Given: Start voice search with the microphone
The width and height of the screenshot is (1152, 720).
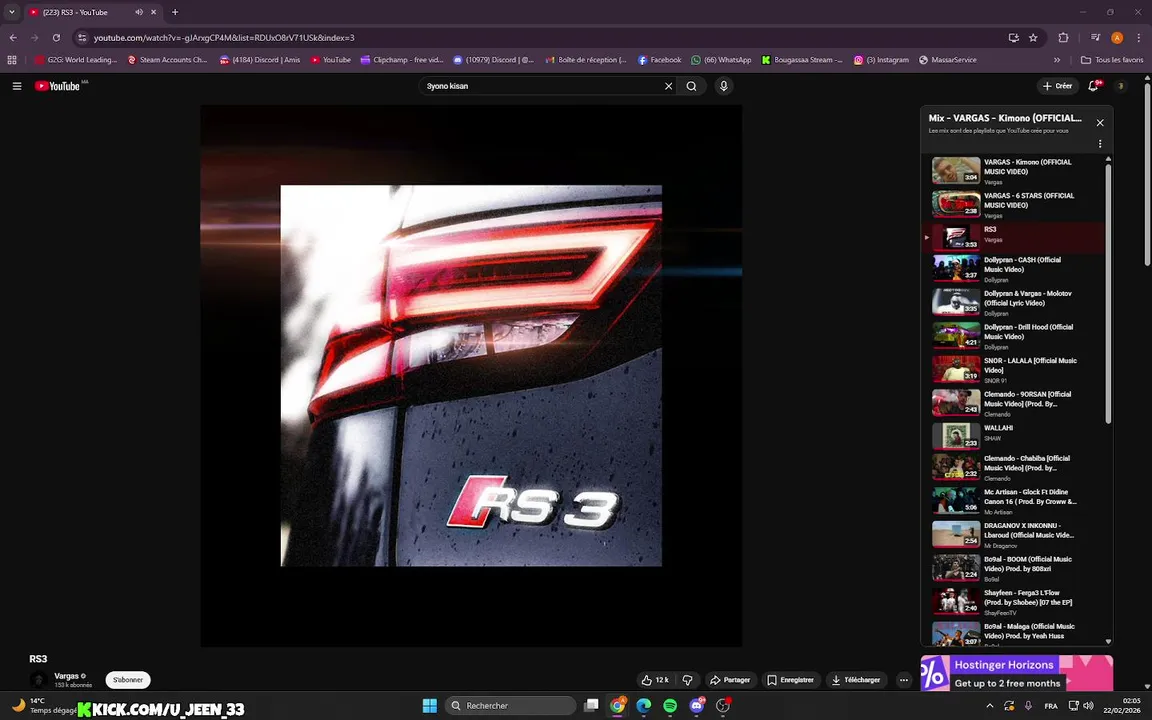Looking at the screenshot, I should coord(724,86).
